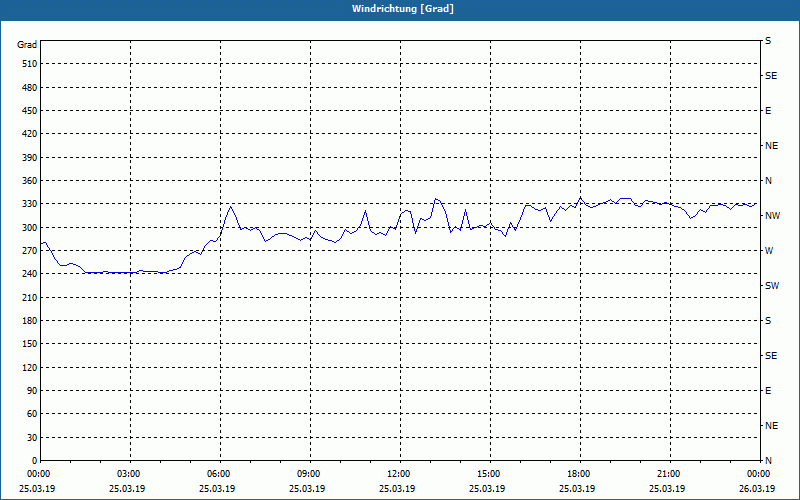Select the 12:00 time label
This screenshot has width=800, height=500.
pyautogui.click(x=400, y=474)
